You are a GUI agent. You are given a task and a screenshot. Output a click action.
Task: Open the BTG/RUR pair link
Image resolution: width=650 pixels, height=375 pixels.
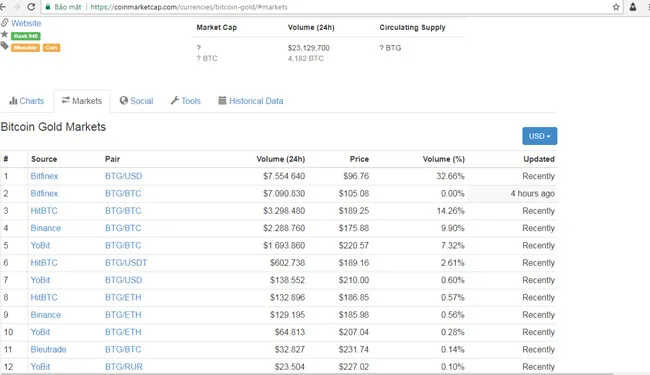pyautogui.click(x=124, y=367)
